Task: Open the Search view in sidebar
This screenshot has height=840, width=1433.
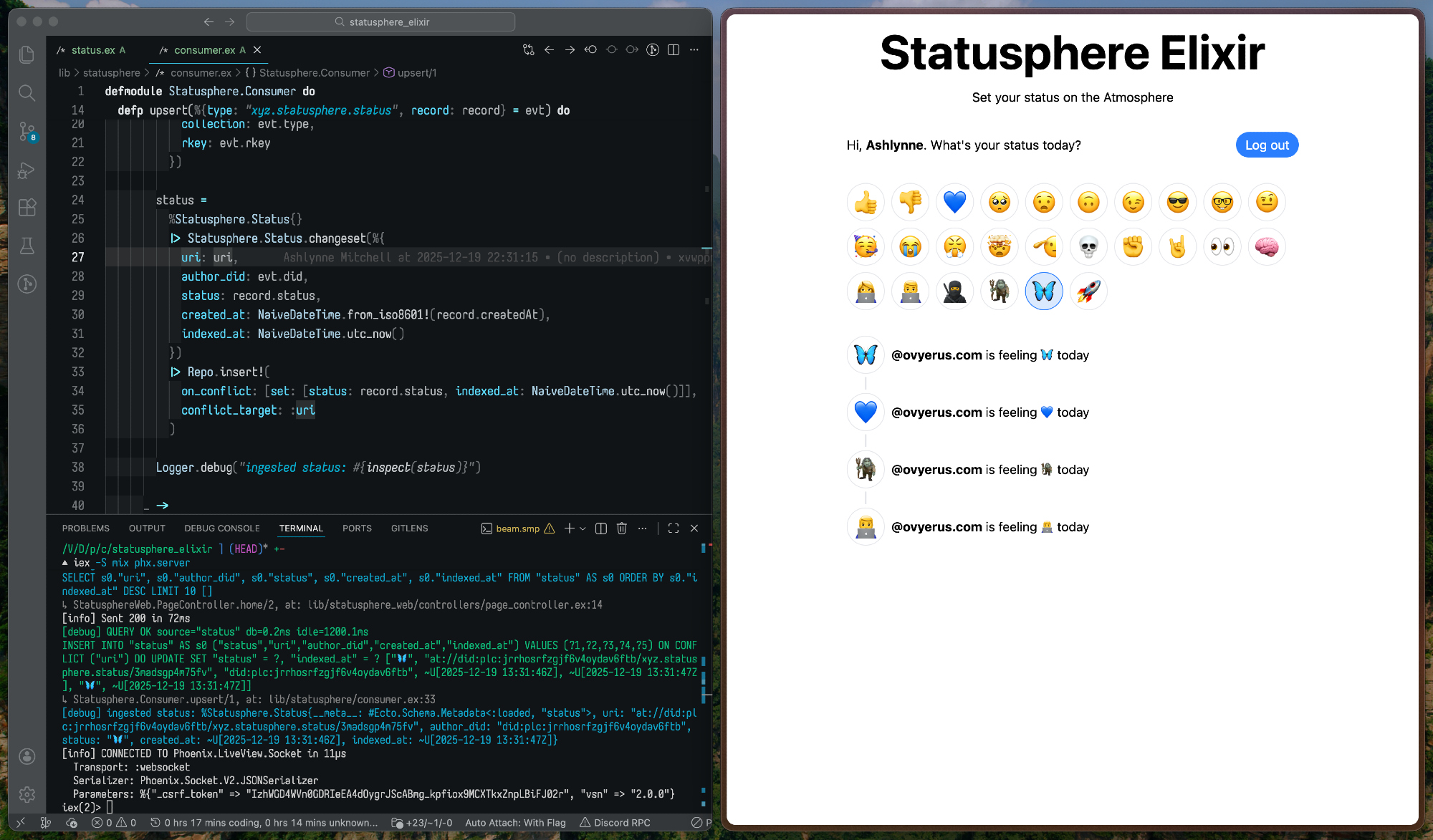Action: point(27,93)
